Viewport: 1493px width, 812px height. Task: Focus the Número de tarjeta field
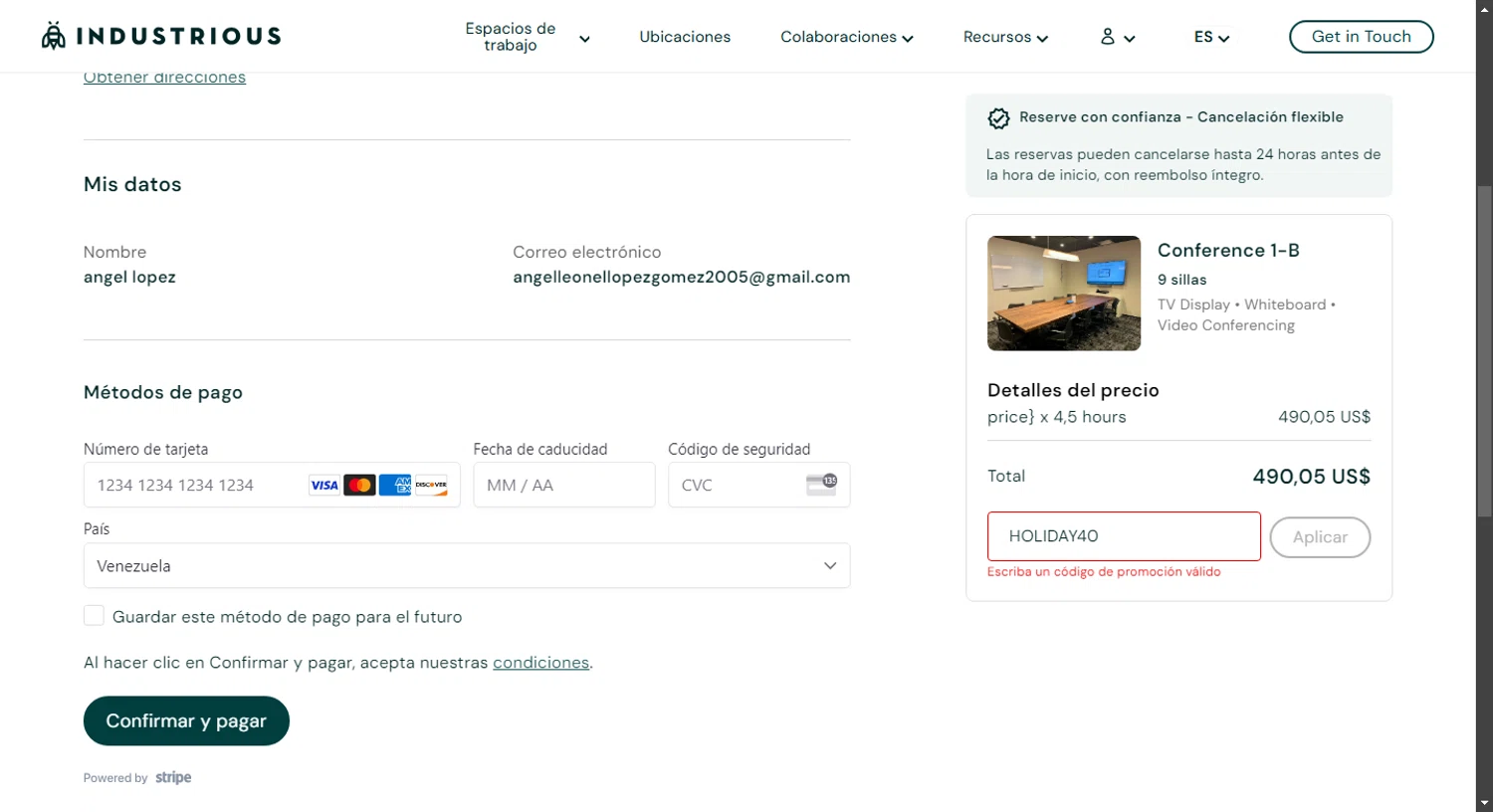point(272,486)
